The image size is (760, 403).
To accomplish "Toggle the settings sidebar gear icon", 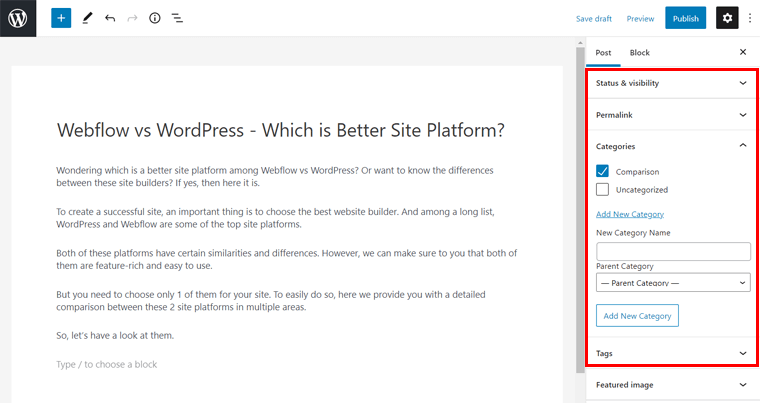I will pos(727,18).
